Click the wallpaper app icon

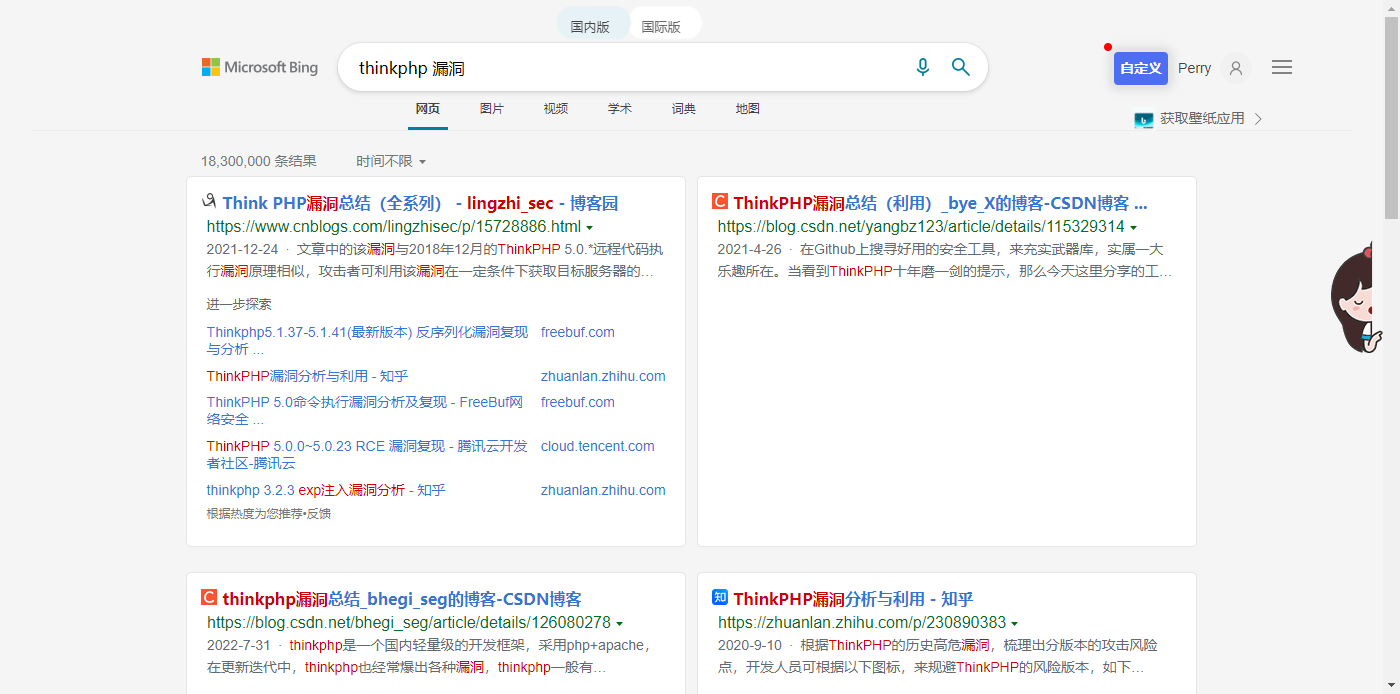point(1144,119)
